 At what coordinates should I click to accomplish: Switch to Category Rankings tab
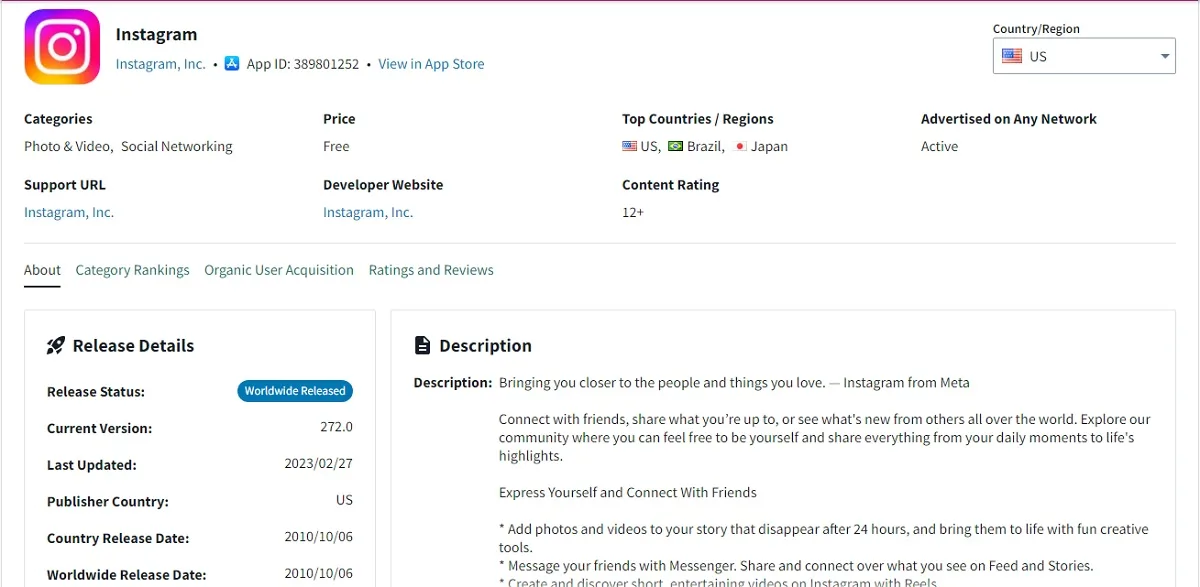coord(132,270)
